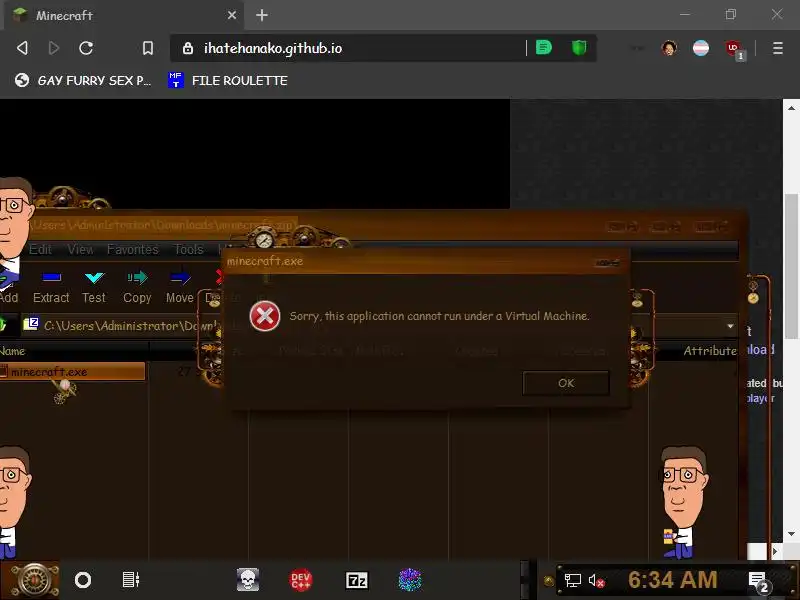Click OK in the minecraft.exe error dialog
This screenshot has height=600, width=800.
point(566,383)
